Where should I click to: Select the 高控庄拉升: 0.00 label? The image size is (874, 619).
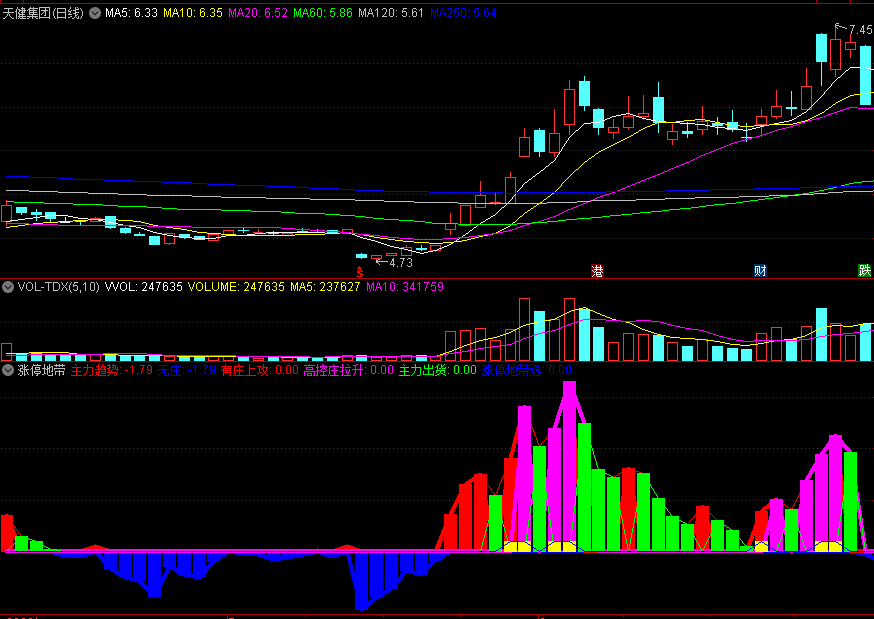(349, 370)
